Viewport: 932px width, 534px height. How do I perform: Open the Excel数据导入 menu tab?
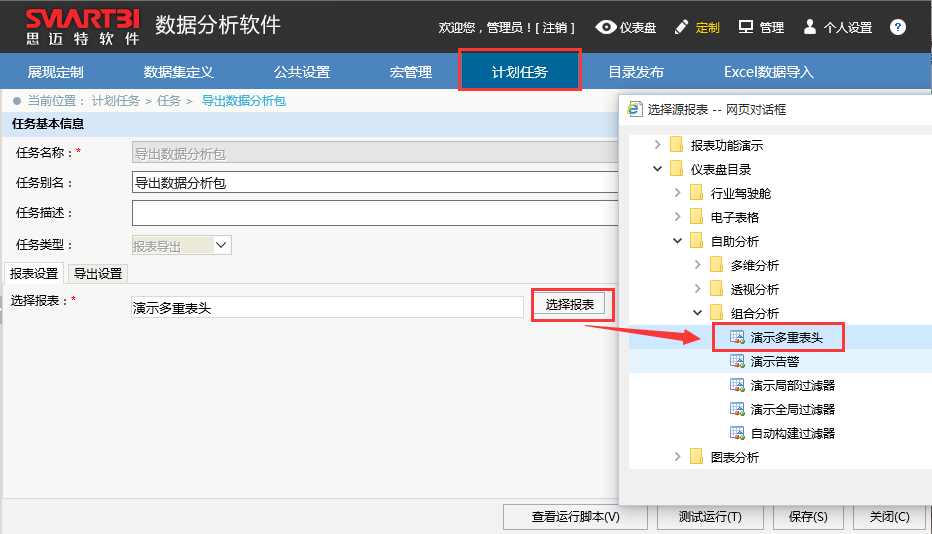(x=769, y=72)
